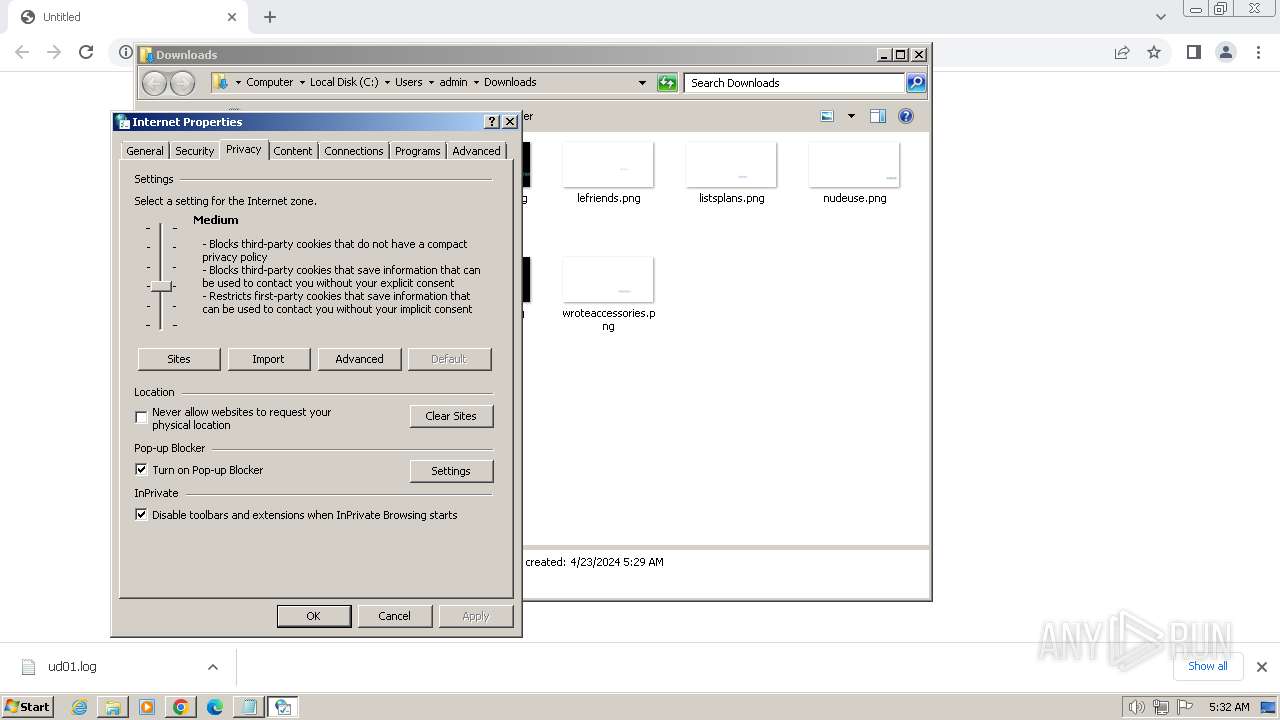This screenshot has width=1280, height=720.
Task: Uncheck Turn on Pop-up Blocker
Action: (x=141, y=469)
